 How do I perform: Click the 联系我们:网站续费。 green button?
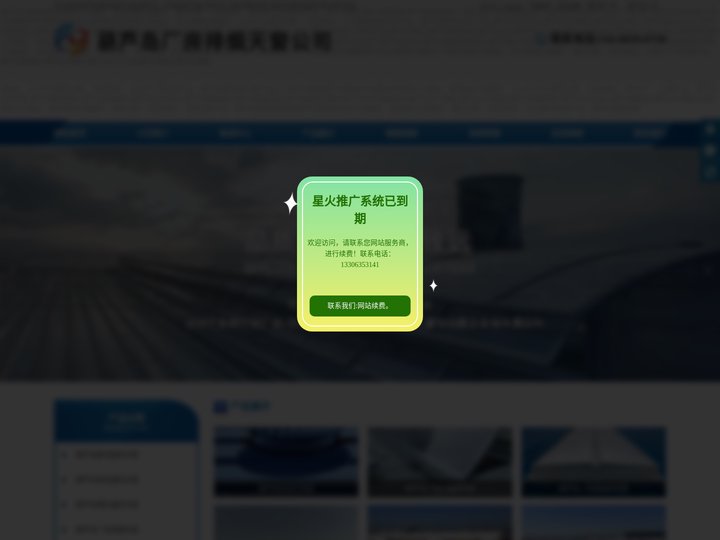click(x=360, y=306)
